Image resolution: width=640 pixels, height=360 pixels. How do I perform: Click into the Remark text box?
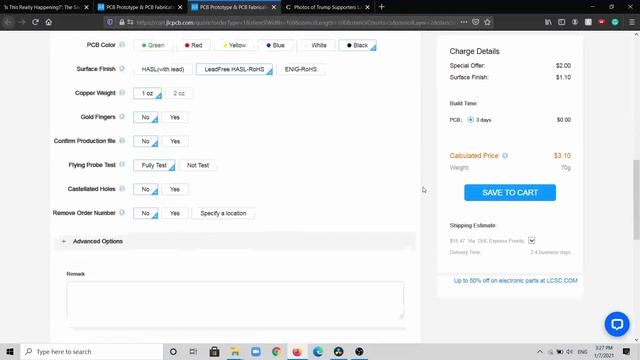(x=235, y=300)
